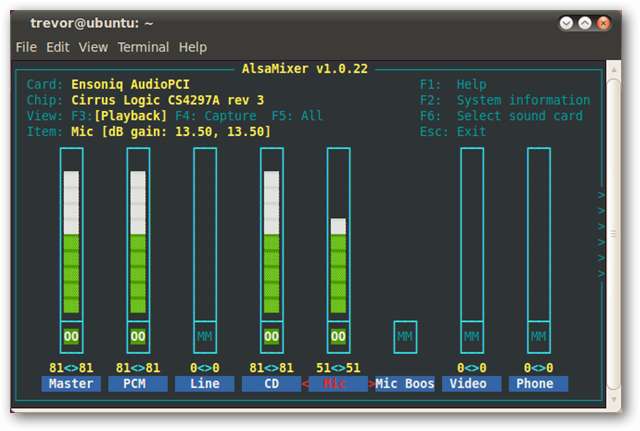Select the Master channel label
Screen dimensions: 640x431
[x=71, y=384]
